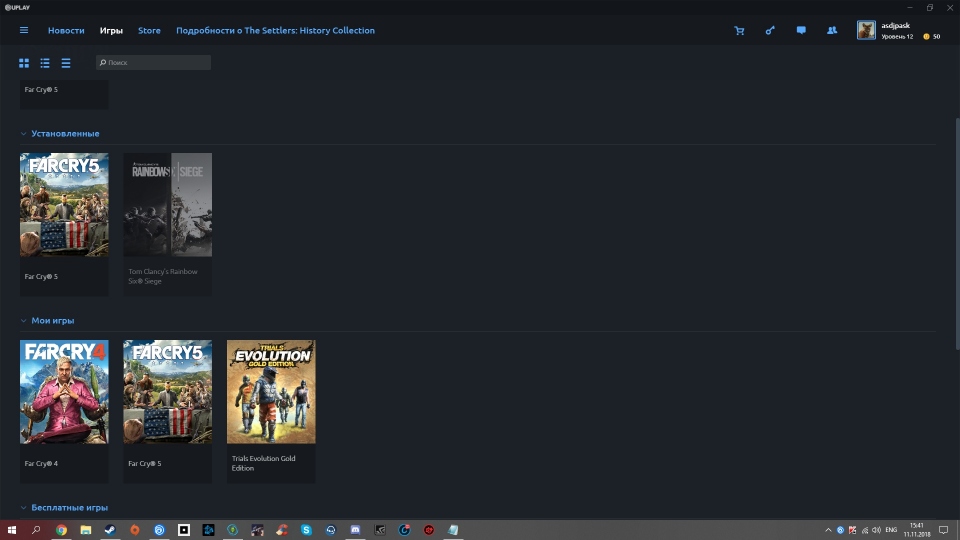Open Trials Evolution Gold Edition cover
Image resolution: width=960 pixels, height=540 pixels.
(271, 392)
